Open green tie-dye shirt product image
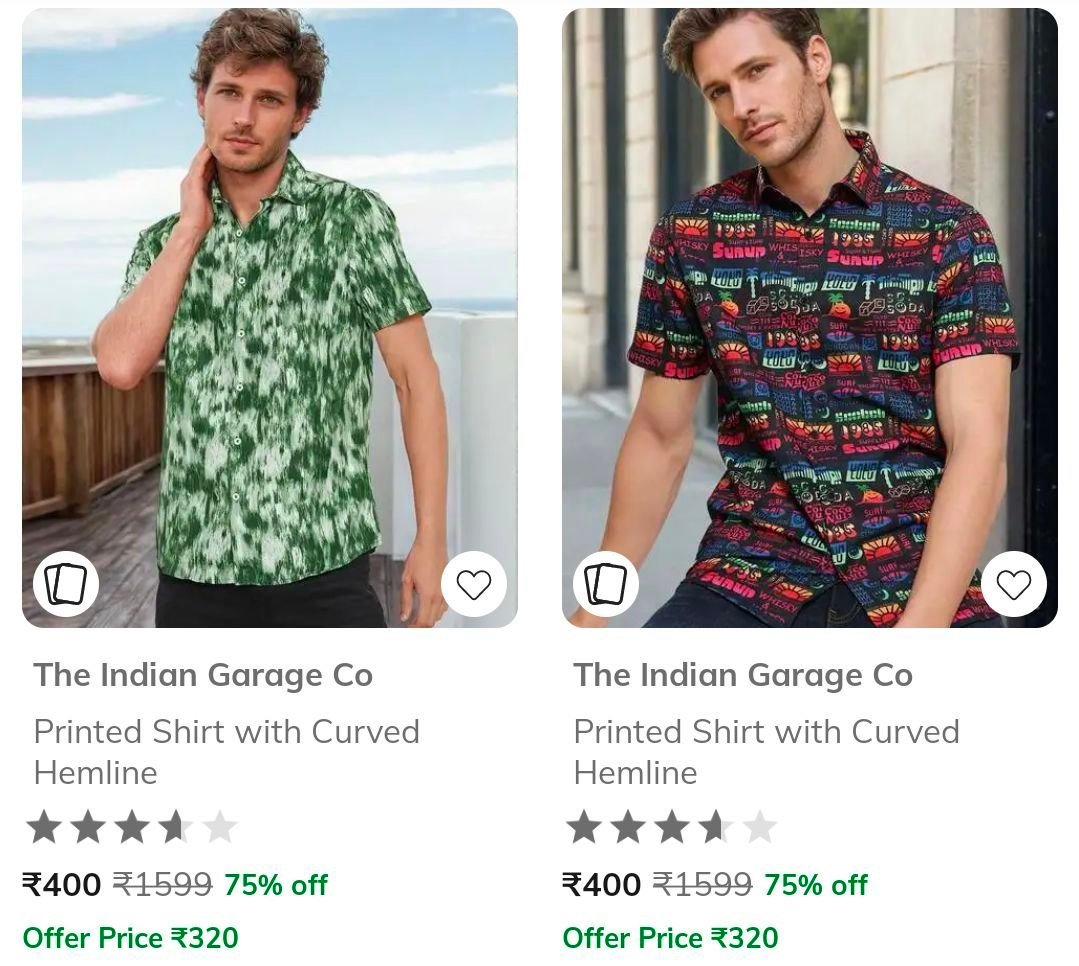Viewport: 1079px width, 966px height. pyautogui.click(x=270, y=318)
